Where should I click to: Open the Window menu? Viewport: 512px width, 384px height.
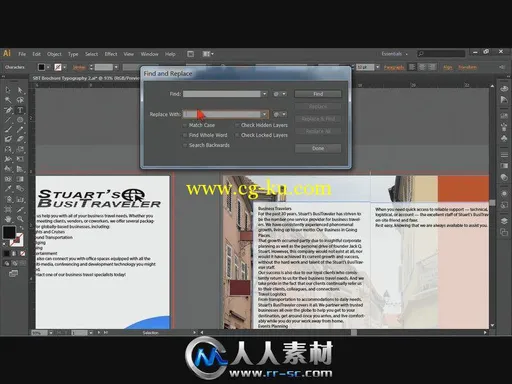(x=149, y=54)
